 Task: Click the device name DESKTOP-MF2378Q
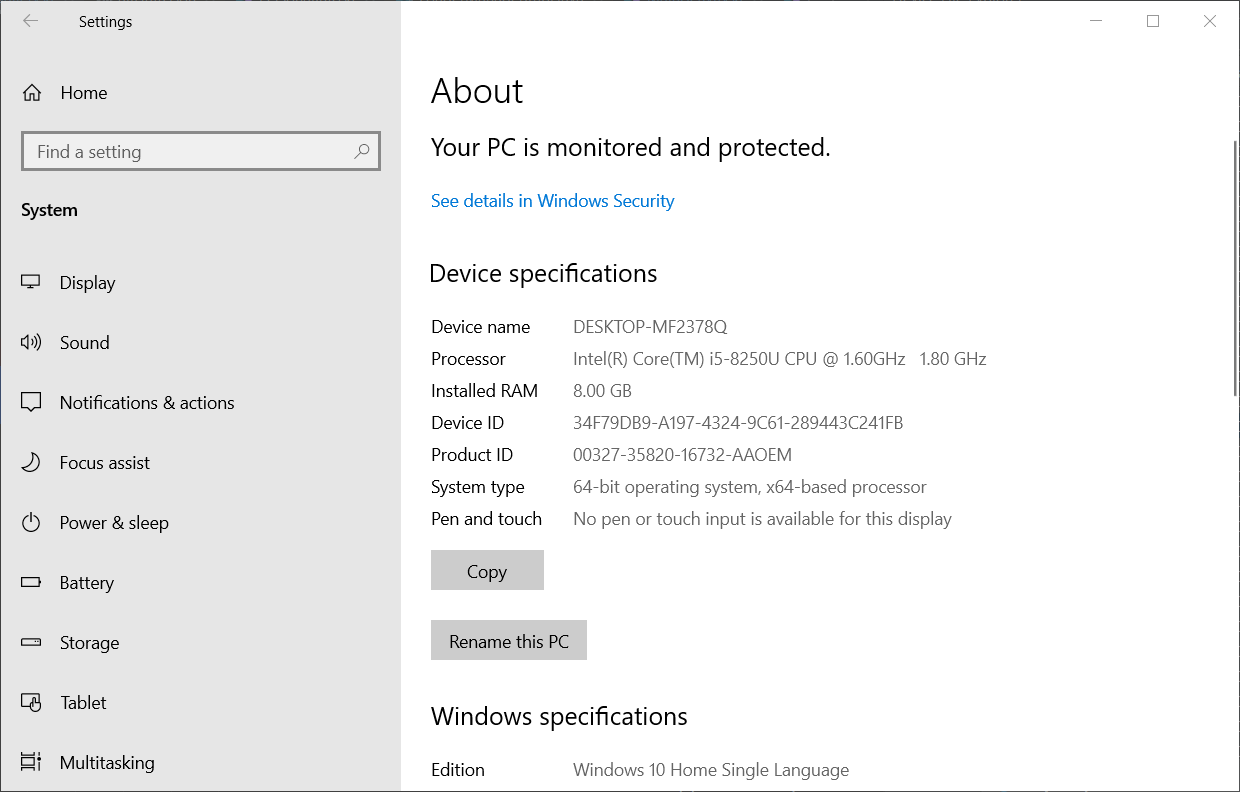[650, 327]
